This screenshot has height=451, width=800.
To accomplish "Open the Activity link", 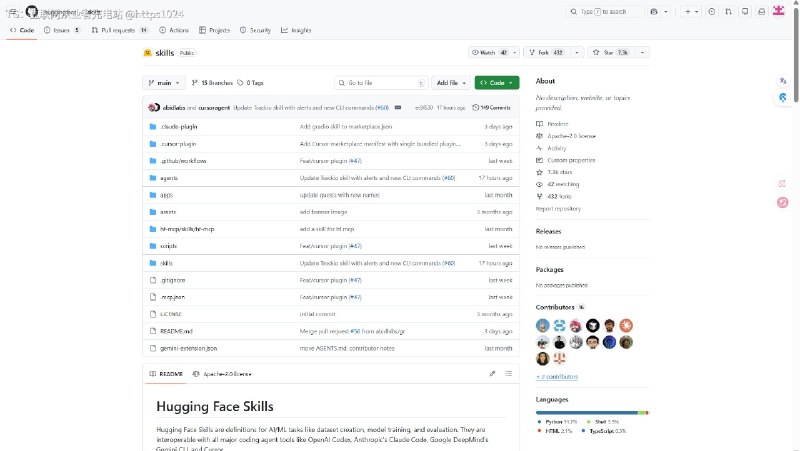I will (x=551, y=148).
